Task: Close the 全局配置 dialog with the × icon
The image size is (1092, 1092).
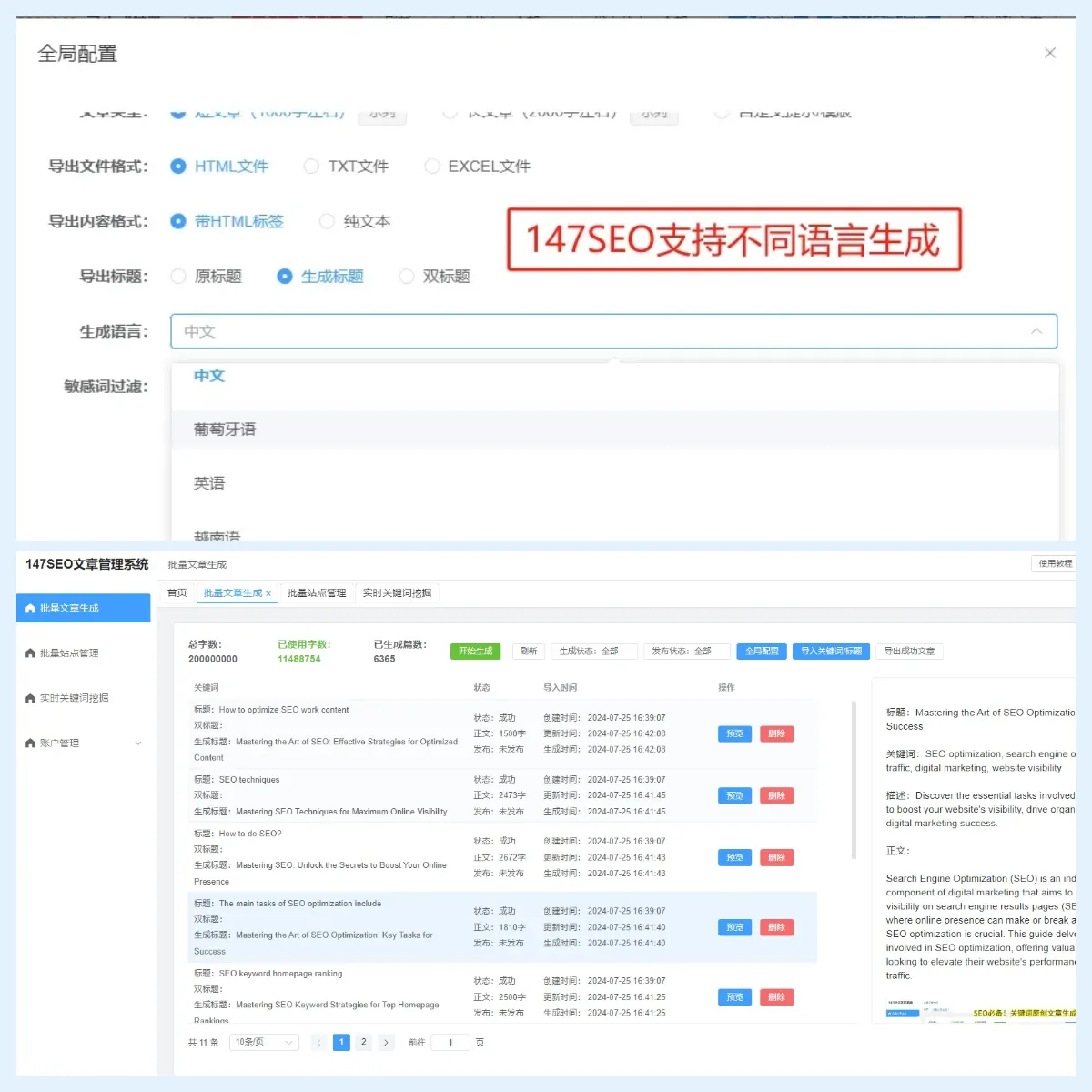Action: pyautogui.click(x=1050, y=53)
